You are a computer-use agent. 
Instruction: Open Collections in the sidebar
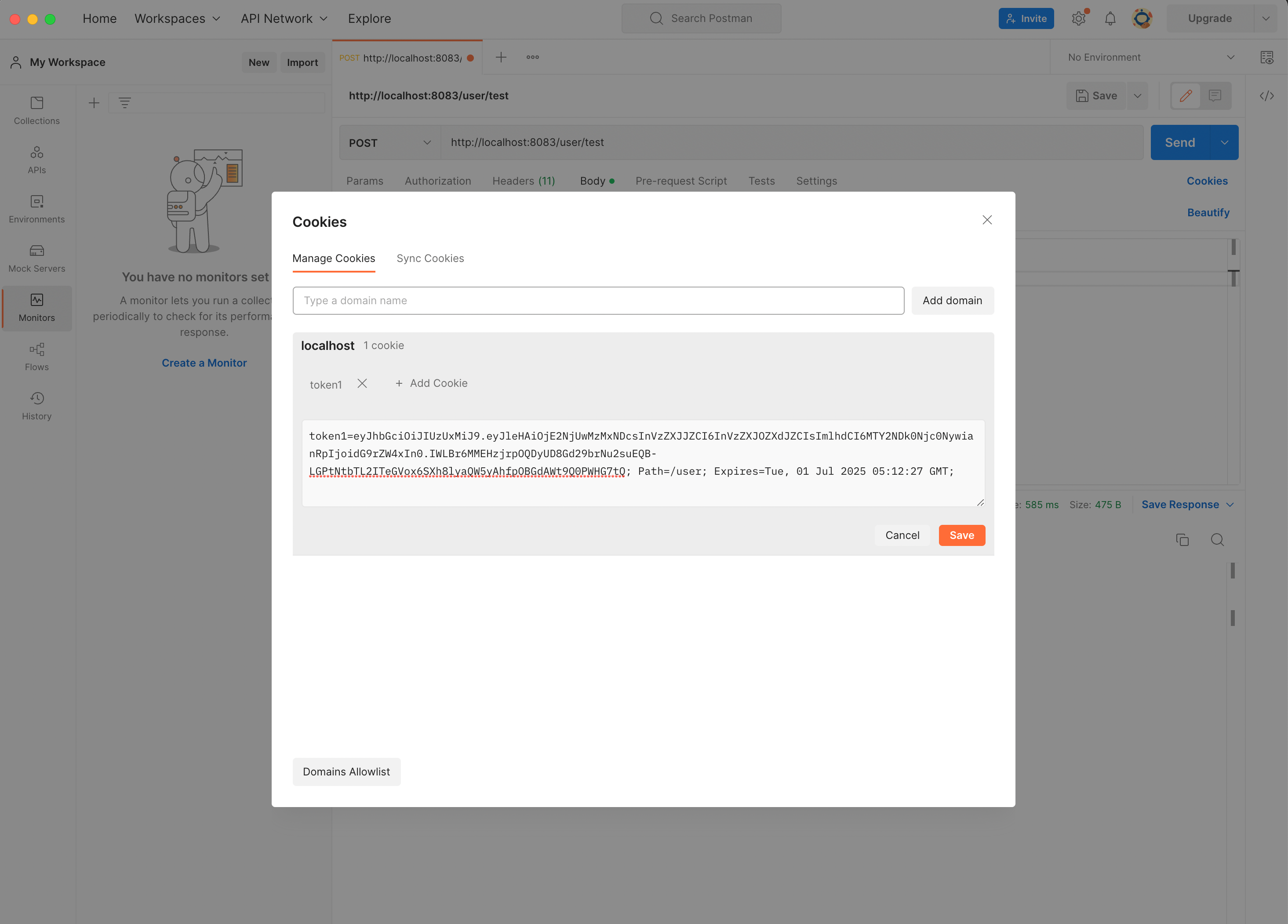(36, 110)
